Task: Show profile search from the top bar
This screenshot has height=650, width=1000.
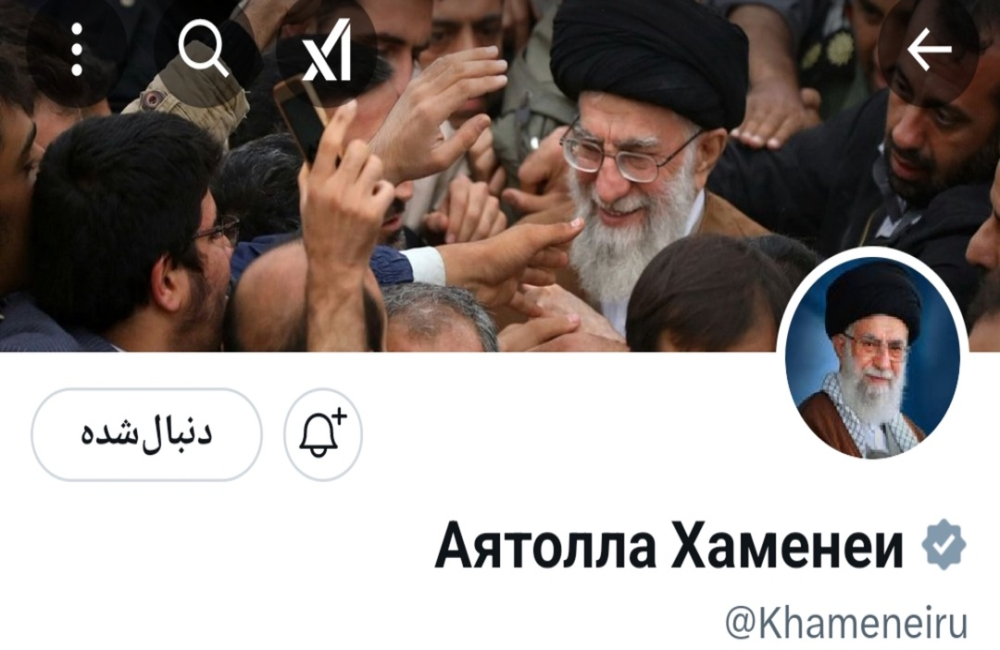Action: 203,50
